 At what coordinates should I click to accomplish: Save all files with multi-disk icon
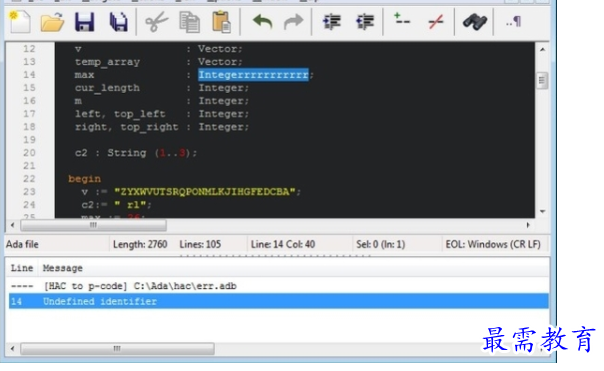coord(119,22)
